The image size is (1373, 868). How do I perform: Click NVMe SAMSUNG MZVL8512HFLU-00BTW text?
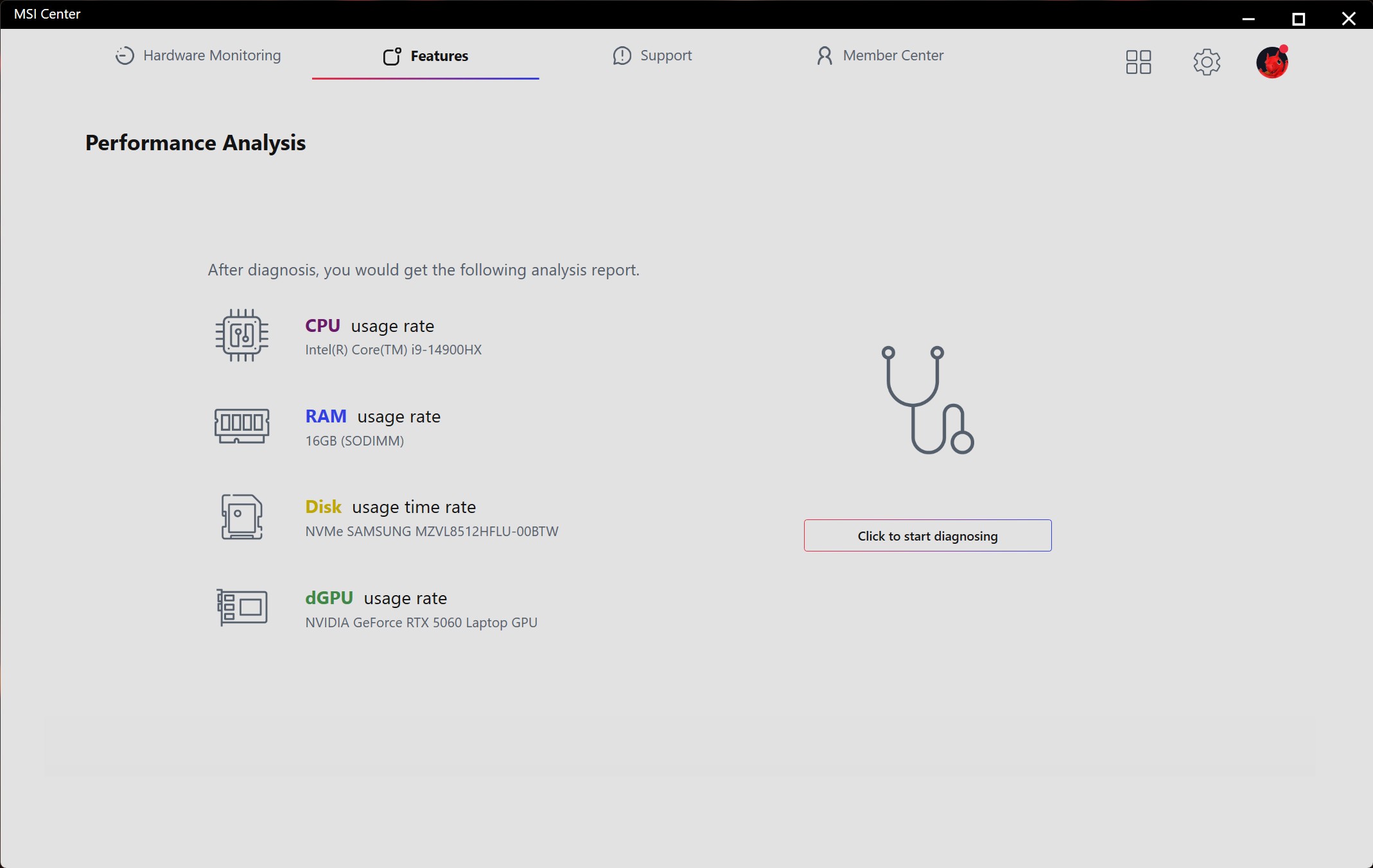pos(432,532)
